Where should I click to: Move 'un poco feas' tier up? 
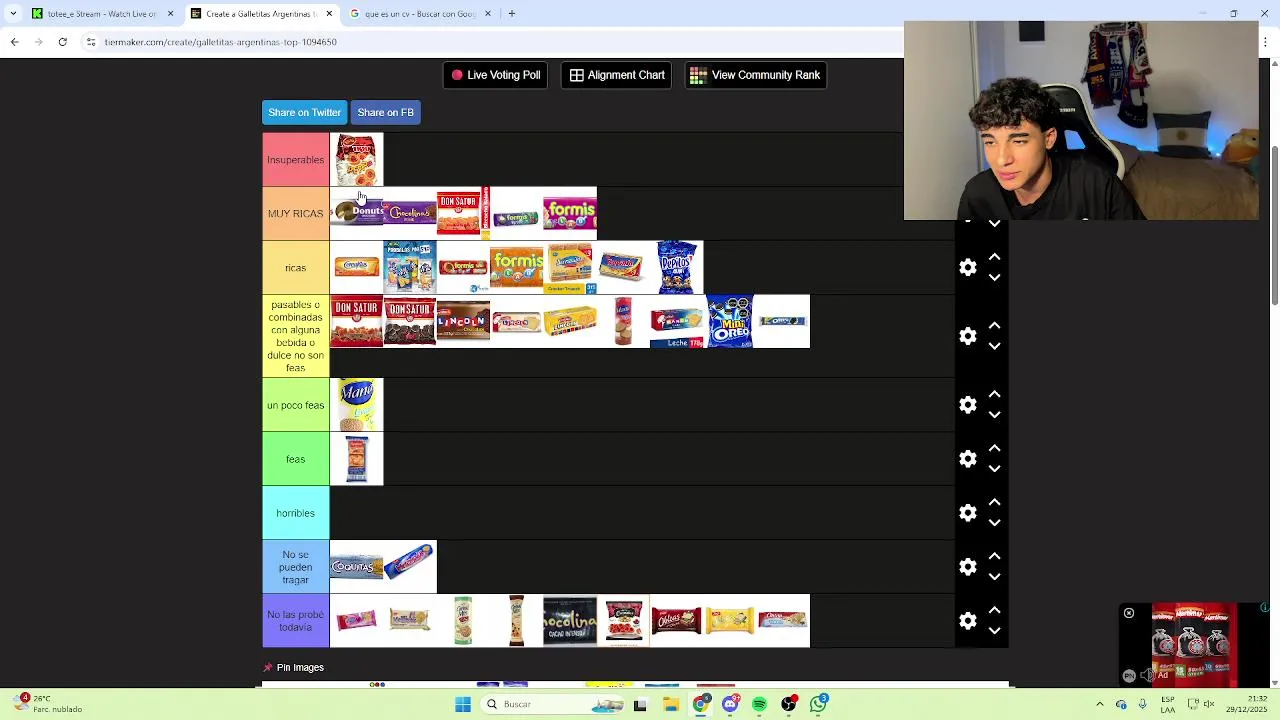pyautogui.click(x=994, y=395)
